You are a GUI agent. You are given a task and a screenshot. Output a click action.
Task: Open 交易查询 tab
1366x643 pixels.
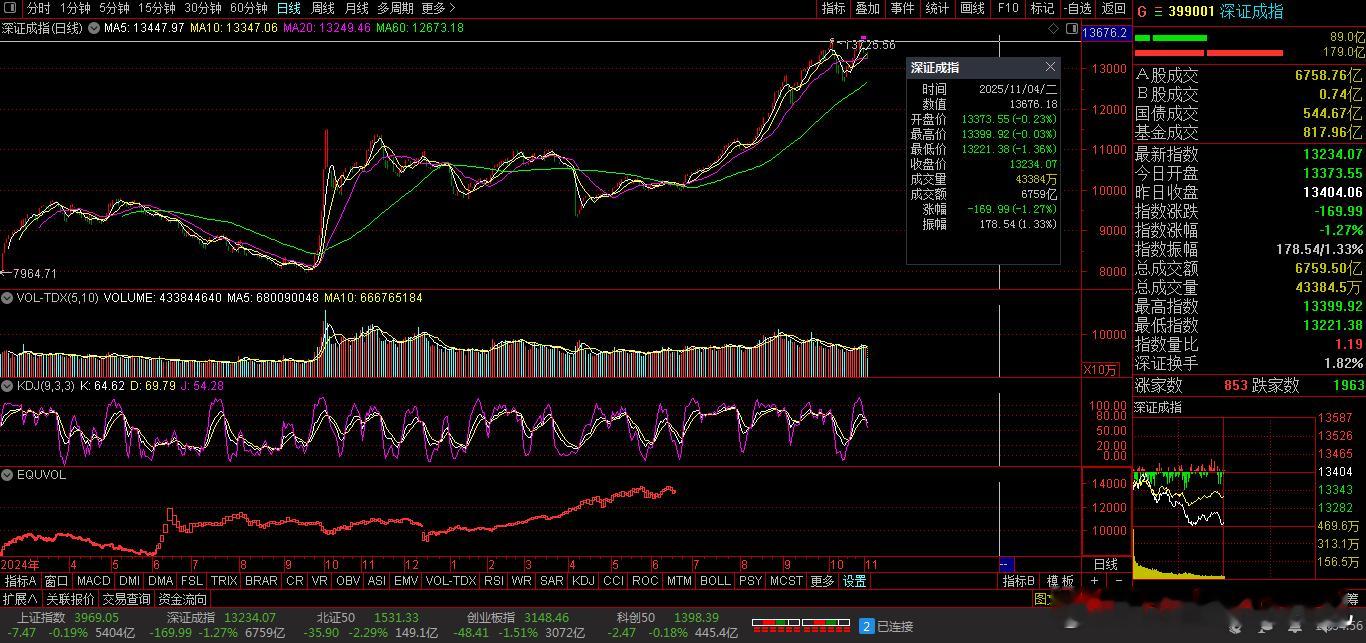(126, 599)
